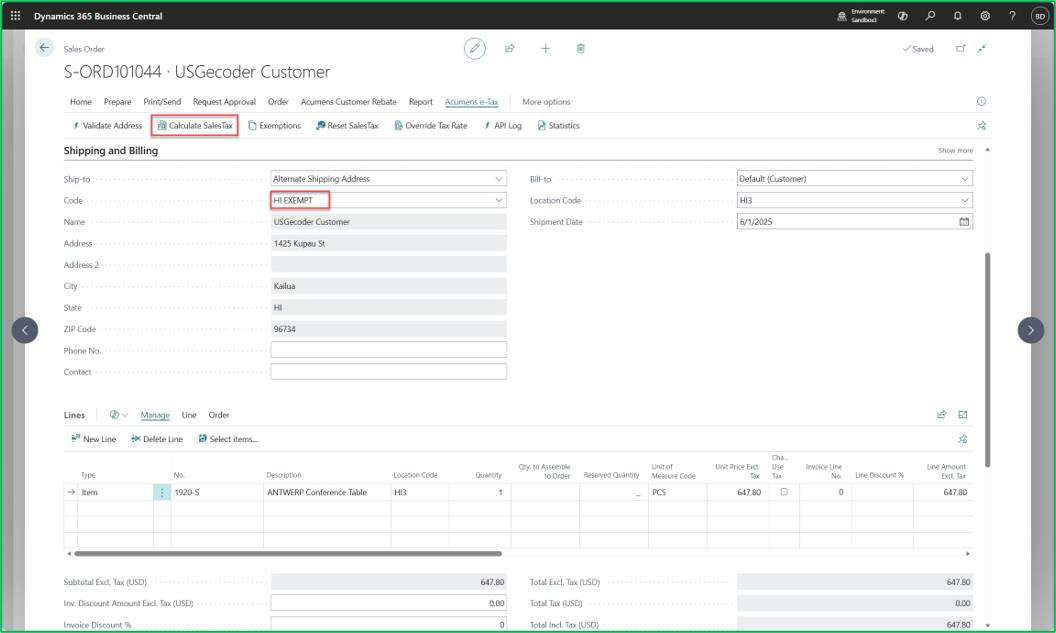Add a New Line
1056x633 pixels.
click(93, 439)
